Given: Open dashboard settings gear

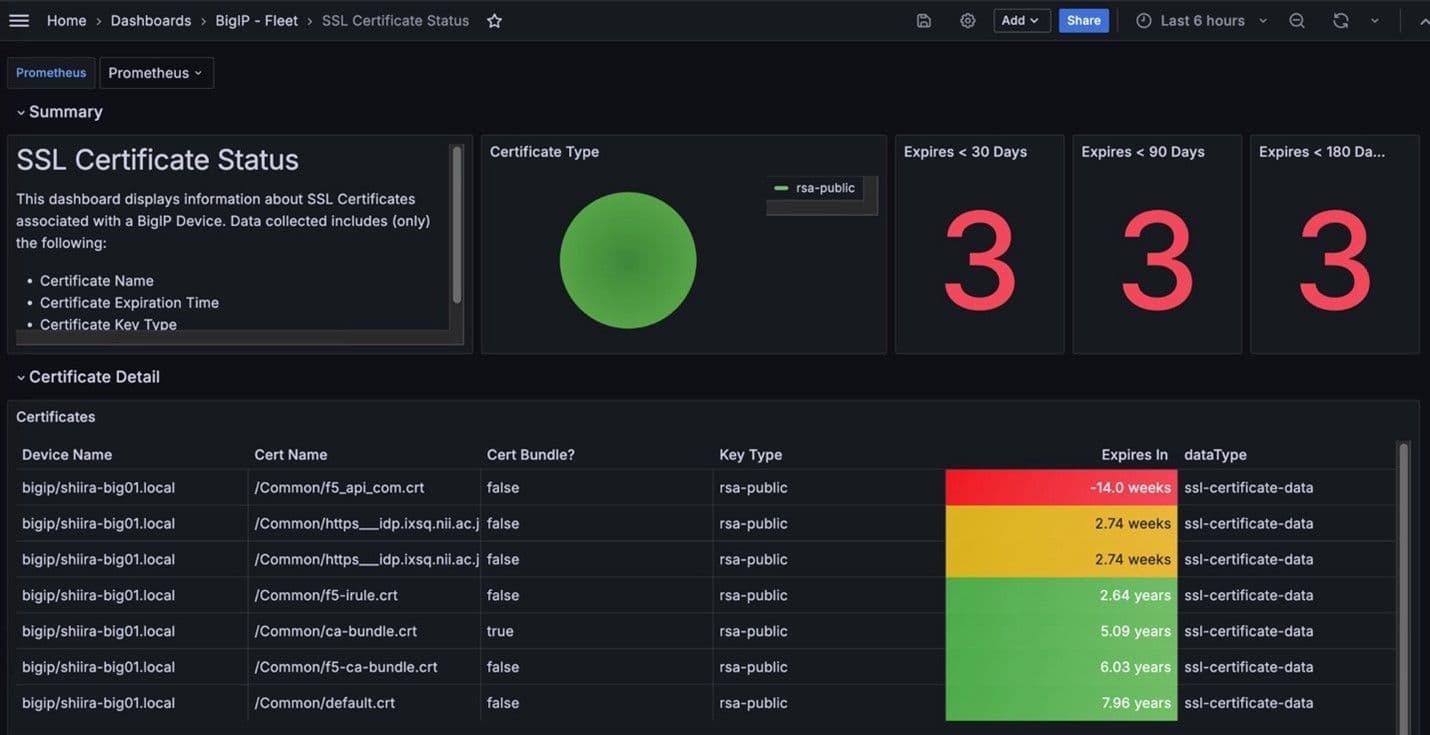Looking at the screenshot, I should 967,21.
